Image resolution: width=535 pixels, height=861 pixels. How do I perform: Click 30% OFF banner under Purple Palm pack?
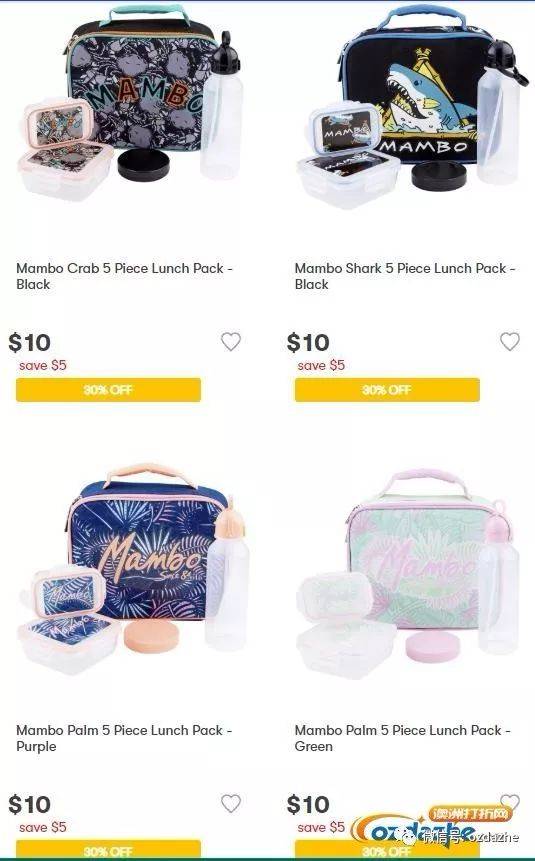108,849
